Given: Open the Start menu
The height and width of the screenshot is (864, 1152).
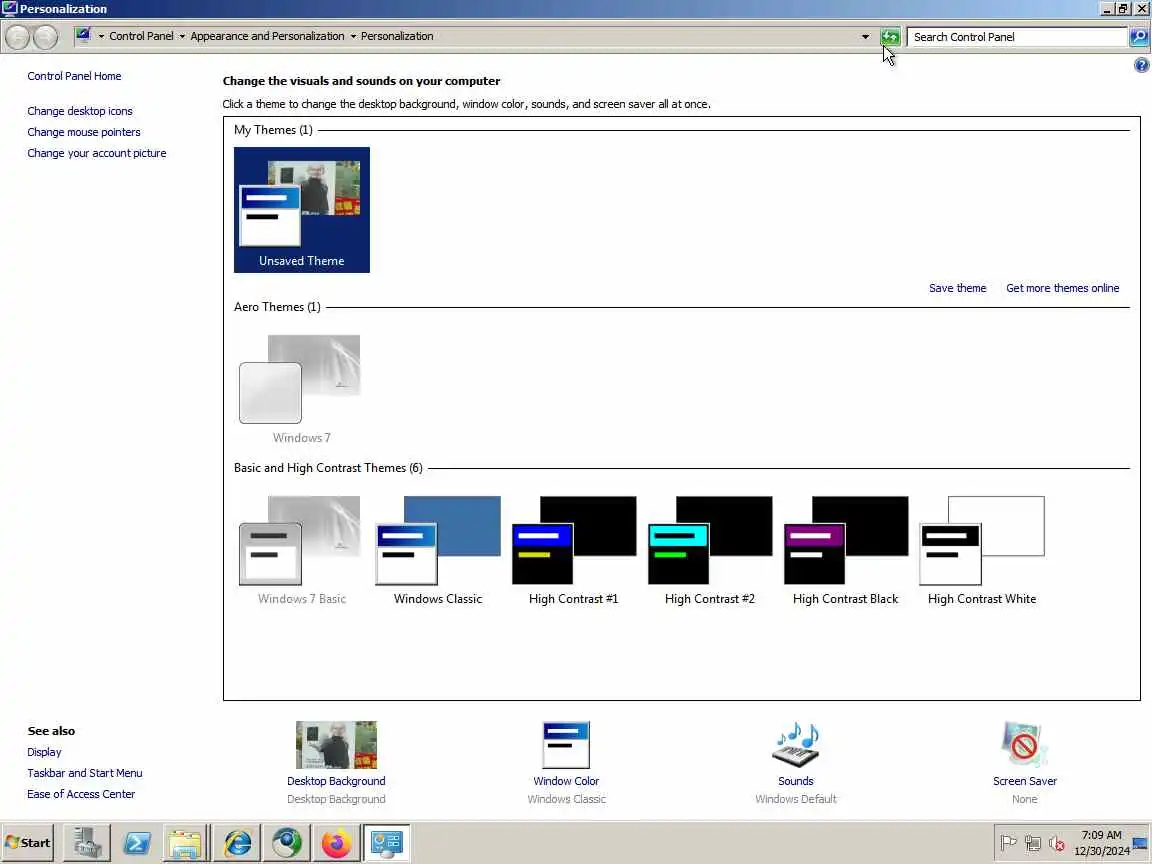Looking at the screenshot, I should point(28,843).
